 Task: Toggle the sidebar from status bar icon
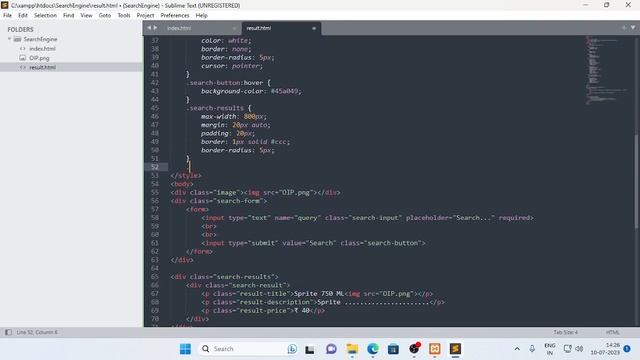point(8,332)
